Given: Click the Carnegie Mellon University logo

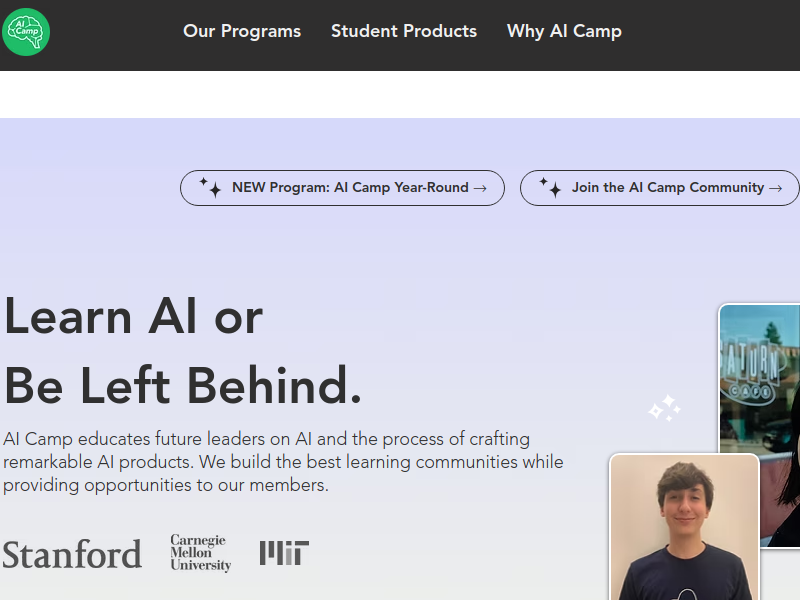Looking at the screenshot, I should pyautogui.click(x=201, y=553).
